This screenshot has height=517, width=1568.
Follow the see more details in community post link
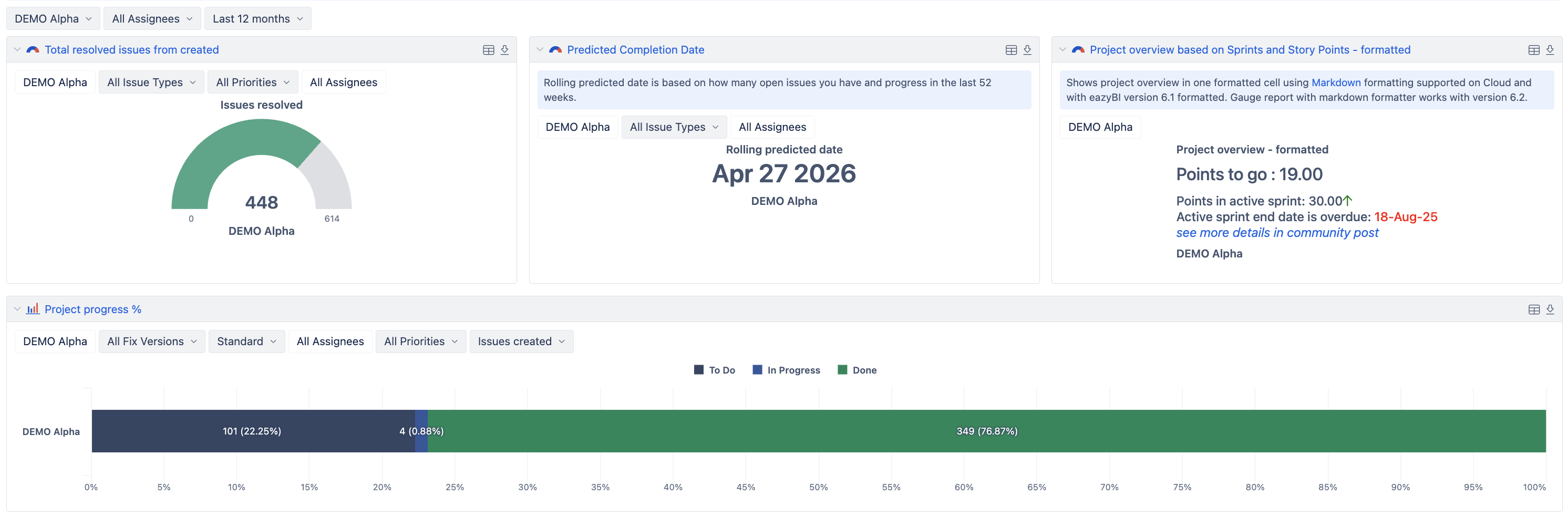click(x=1277, y=233)
